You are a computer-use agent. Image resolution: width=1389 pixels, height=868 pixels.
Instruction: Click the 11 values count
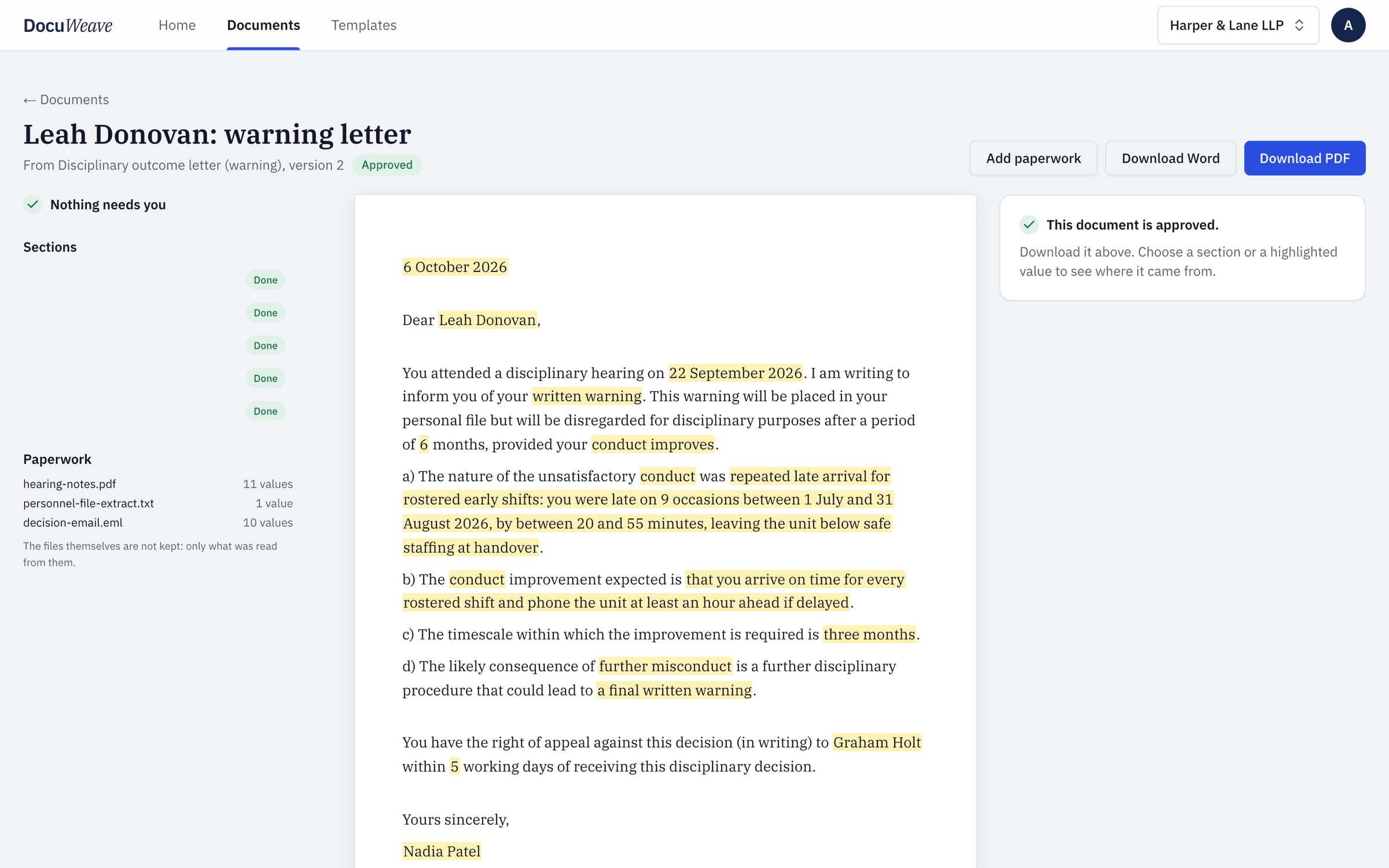click(268, 484)
